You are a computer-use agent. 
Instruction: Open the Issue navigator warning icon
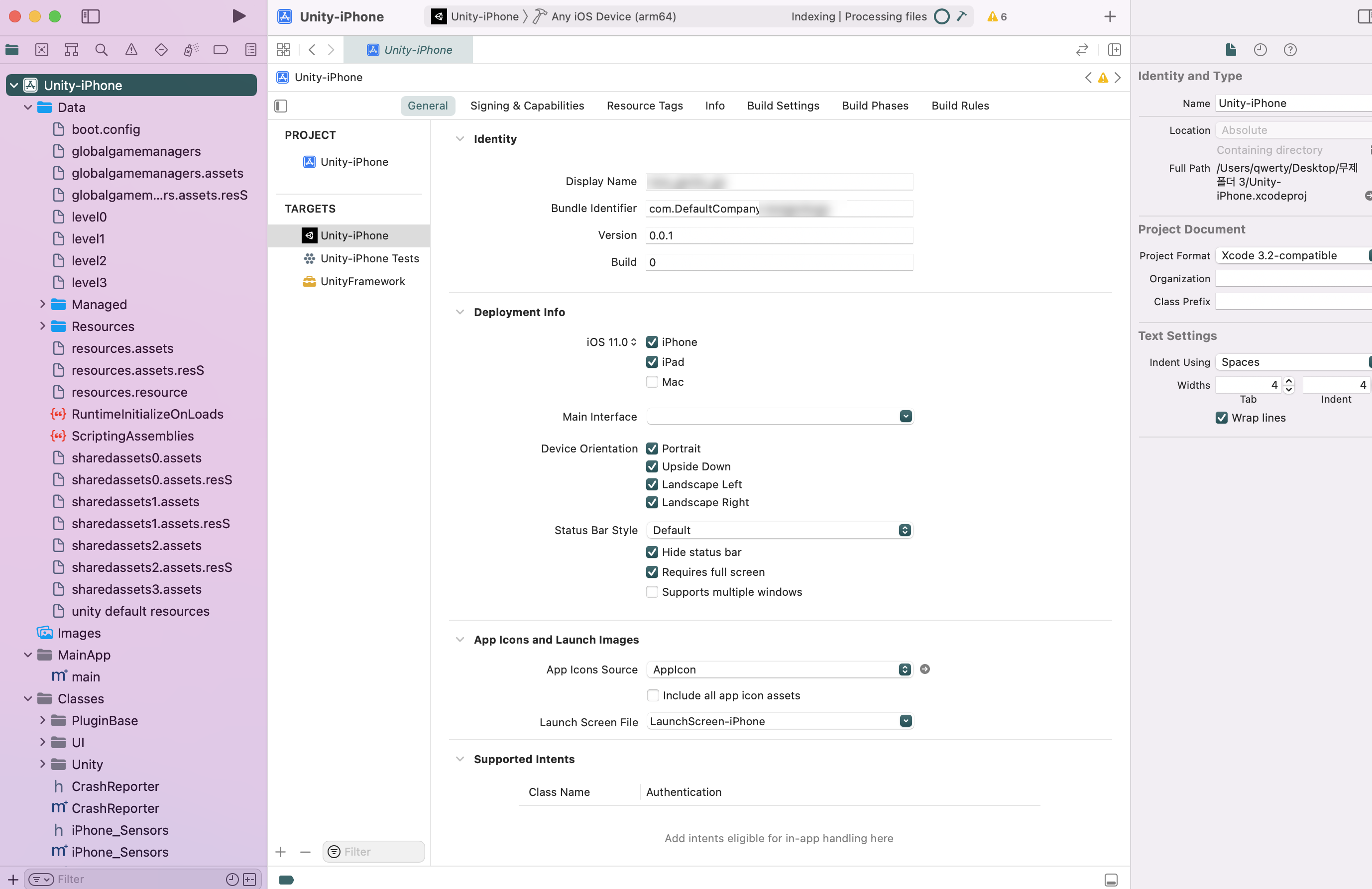[x=131, y=50]
